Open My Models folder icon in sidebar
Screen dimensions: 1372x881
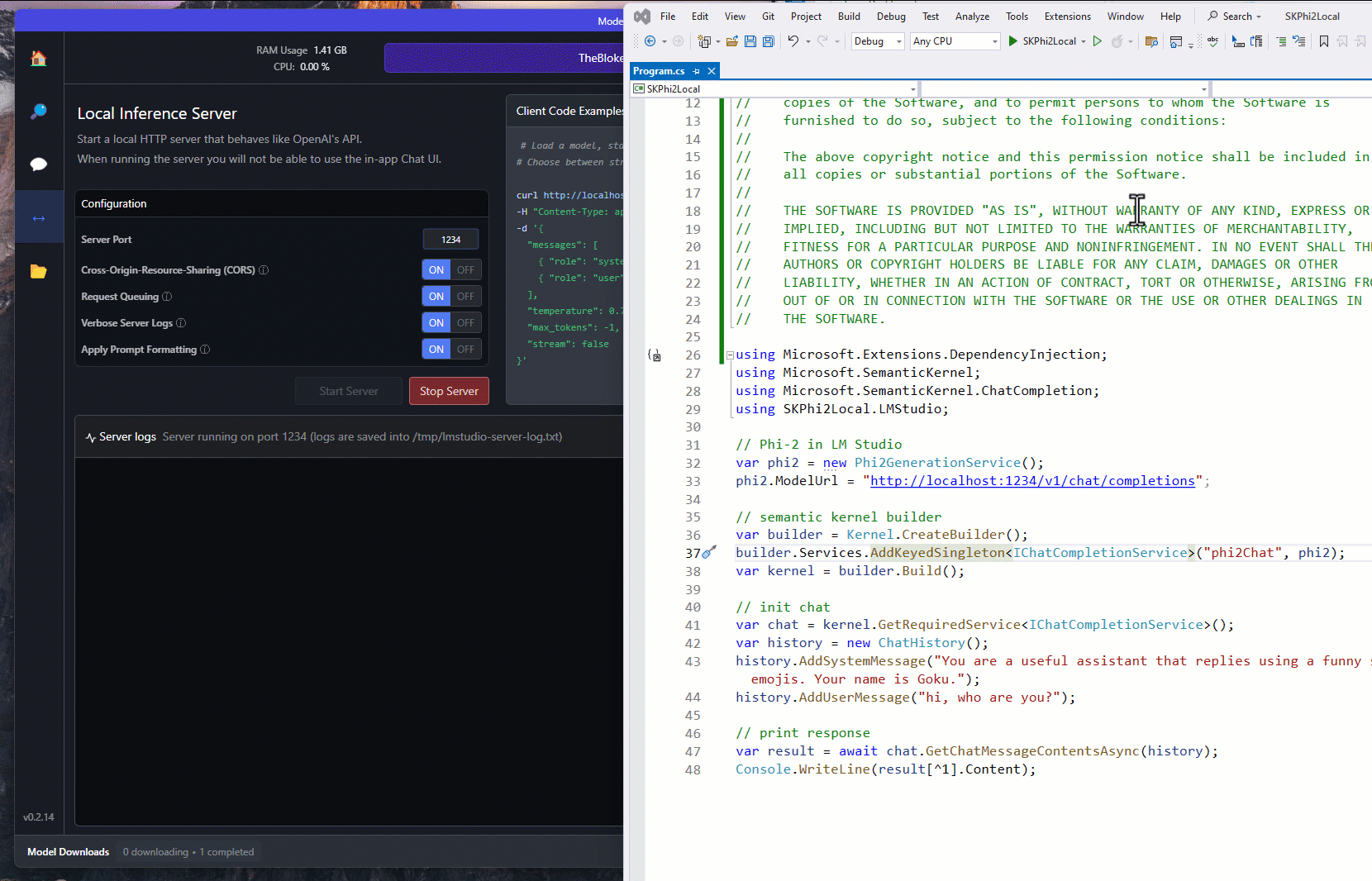point(39,271)
